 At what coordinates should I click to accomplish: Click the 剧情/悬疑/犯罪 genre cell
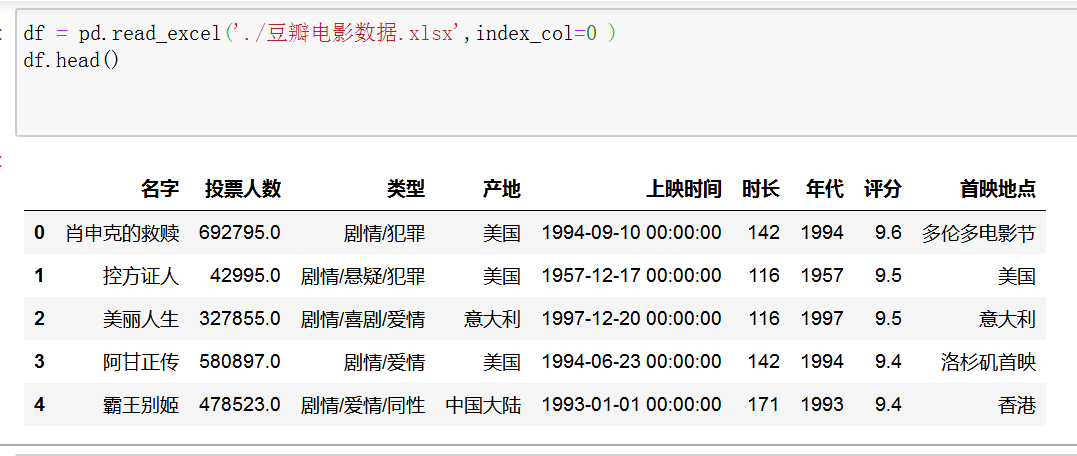coord(363,276)
